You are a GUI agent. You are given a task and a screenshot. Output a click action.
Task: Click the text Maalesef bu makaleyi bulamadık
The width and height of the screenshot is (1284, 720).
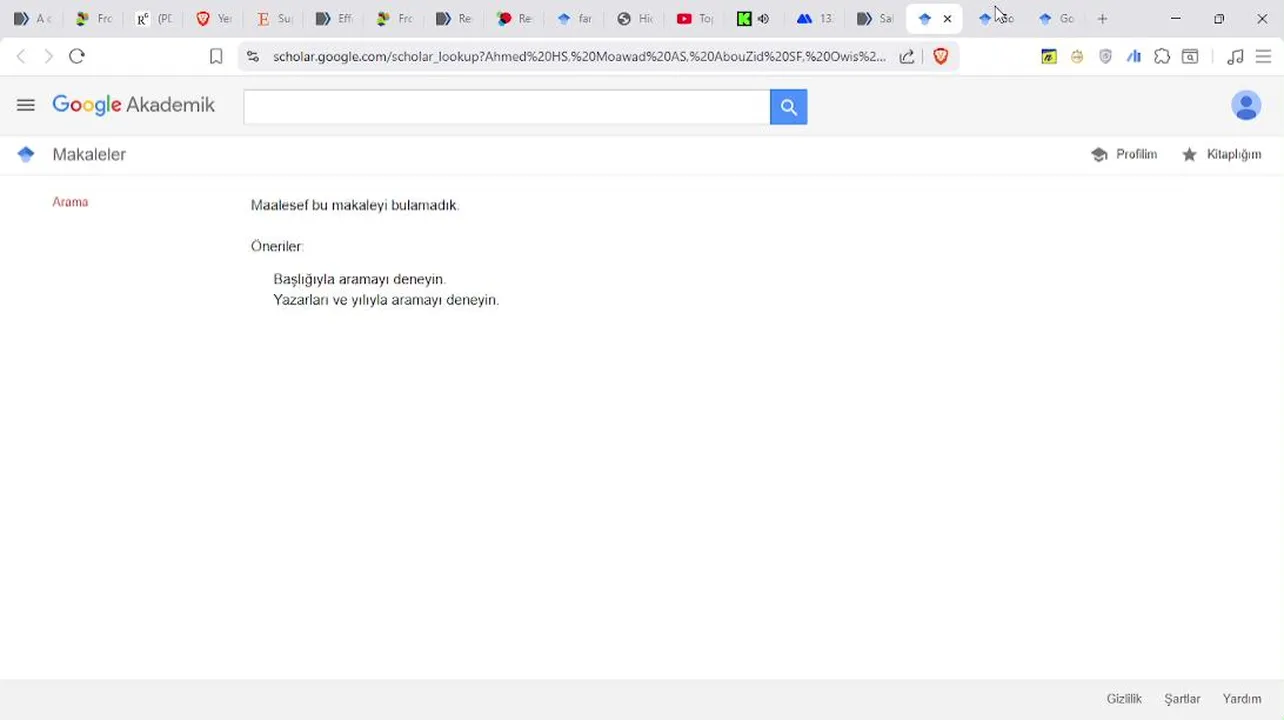pos(355,205)
